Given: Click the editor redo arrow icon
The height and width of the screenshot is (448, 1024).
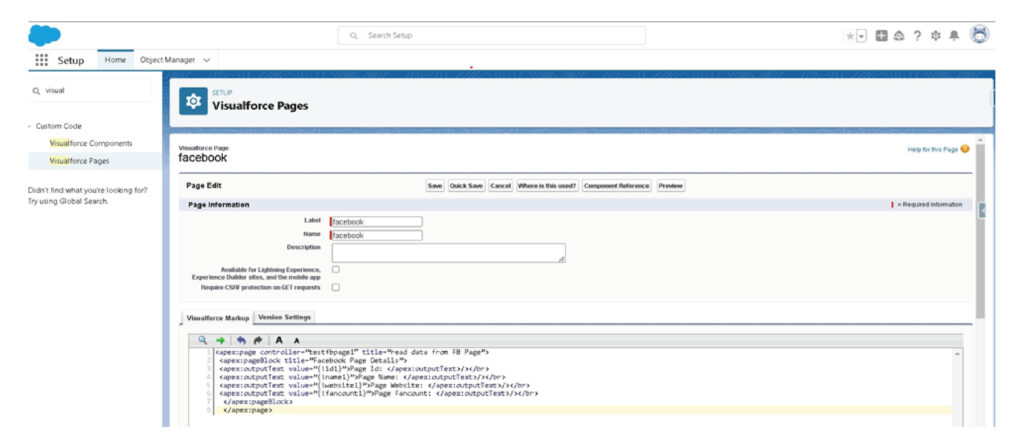Looking at the screenshot, I should [257, 340].
